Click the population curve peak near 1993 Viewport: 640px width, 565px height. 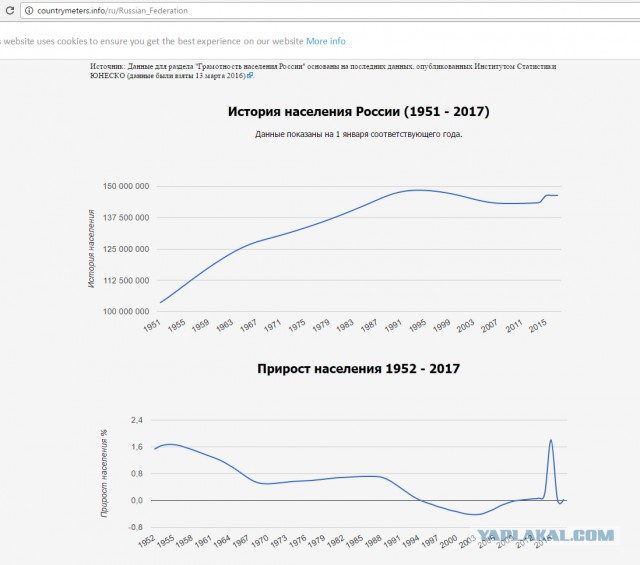click(x=418, y=190)
